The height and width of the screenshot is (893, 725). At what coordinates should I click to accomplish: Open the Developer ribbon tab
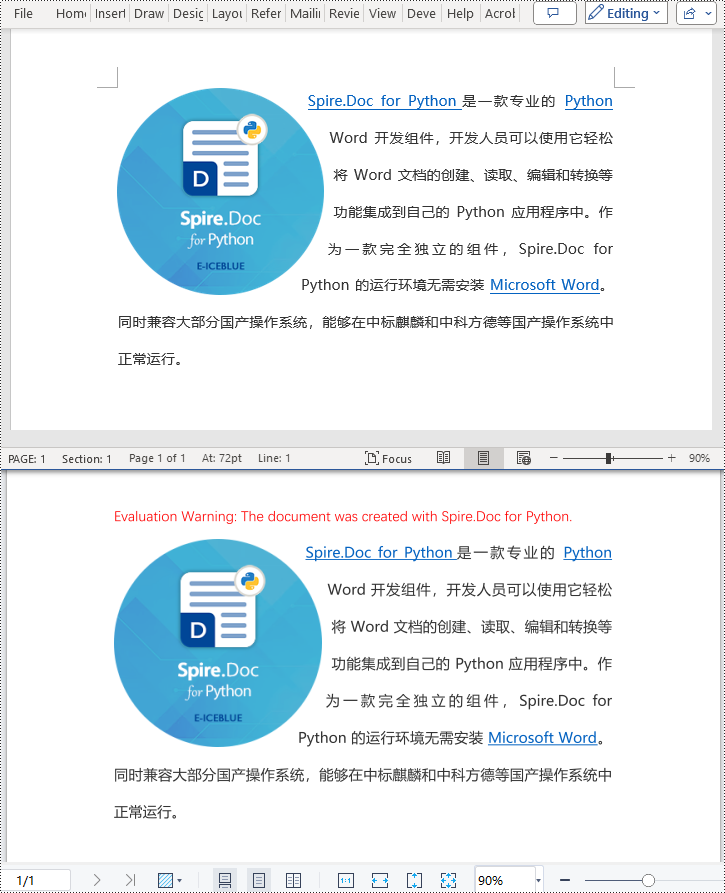click(421, 13)
